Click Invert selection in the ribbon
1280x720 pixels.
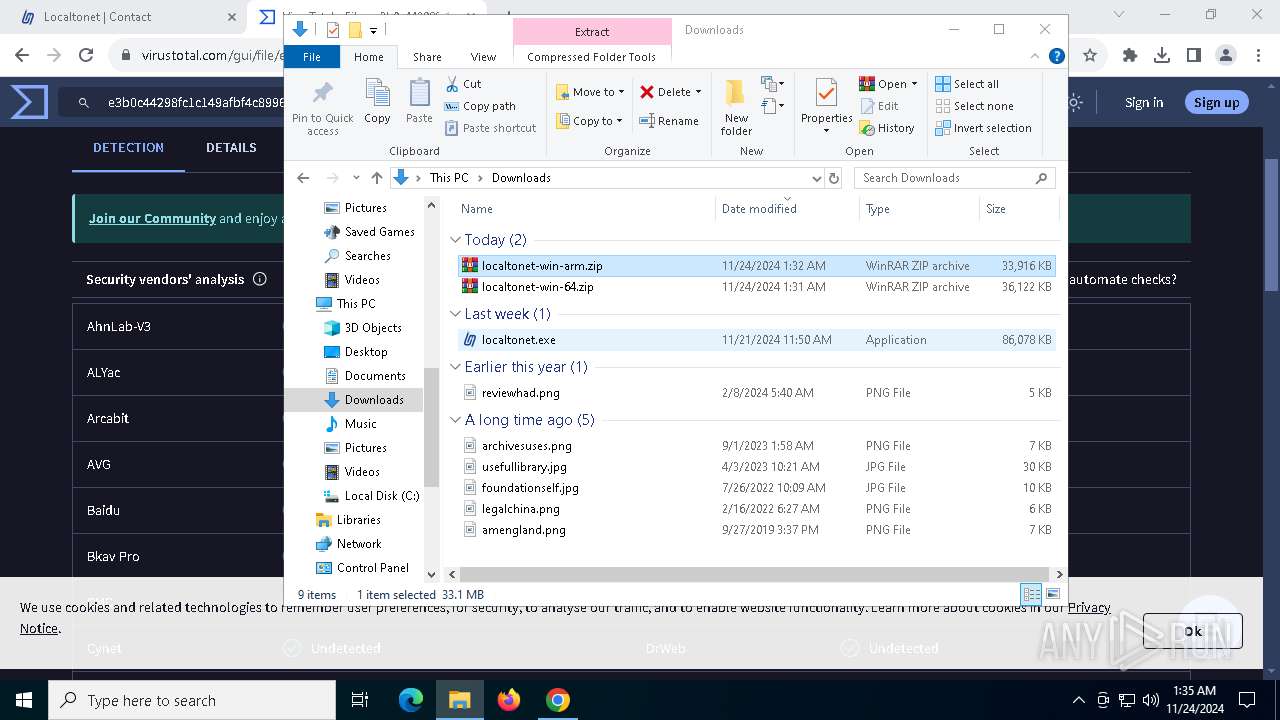click(x=983, y=128)
